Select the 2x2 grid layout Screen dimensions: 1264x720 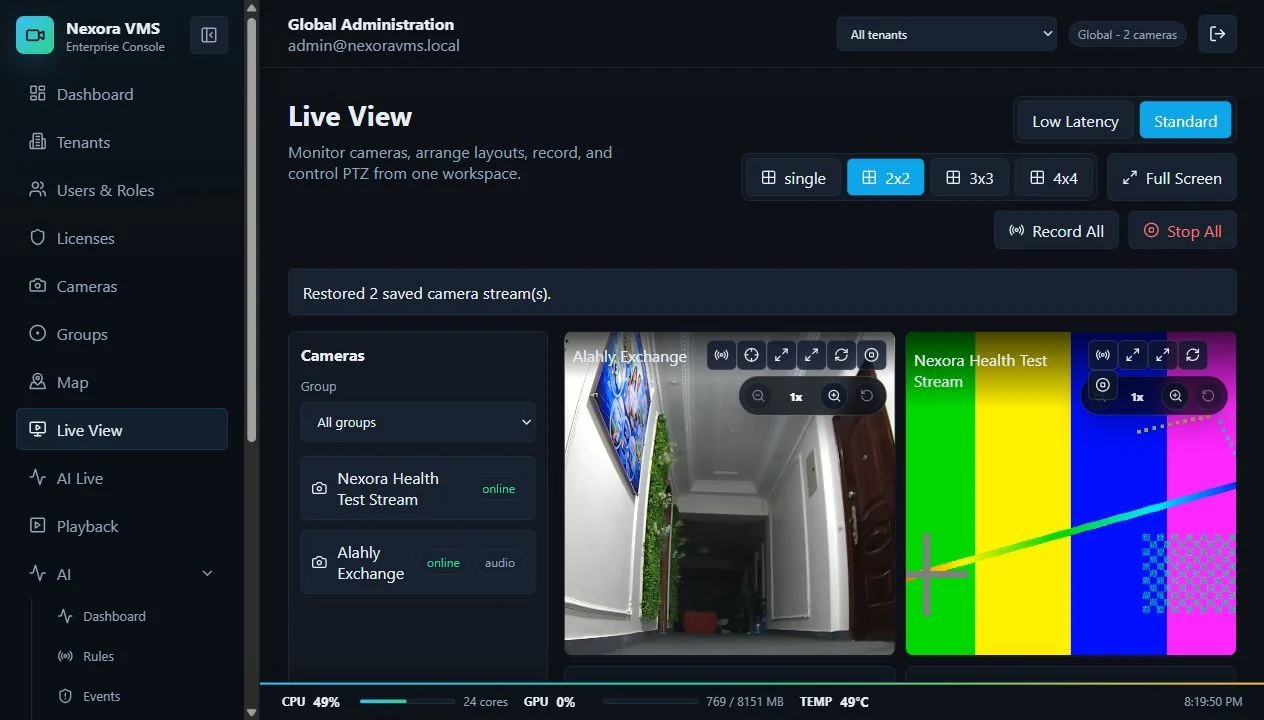[885, 178]
